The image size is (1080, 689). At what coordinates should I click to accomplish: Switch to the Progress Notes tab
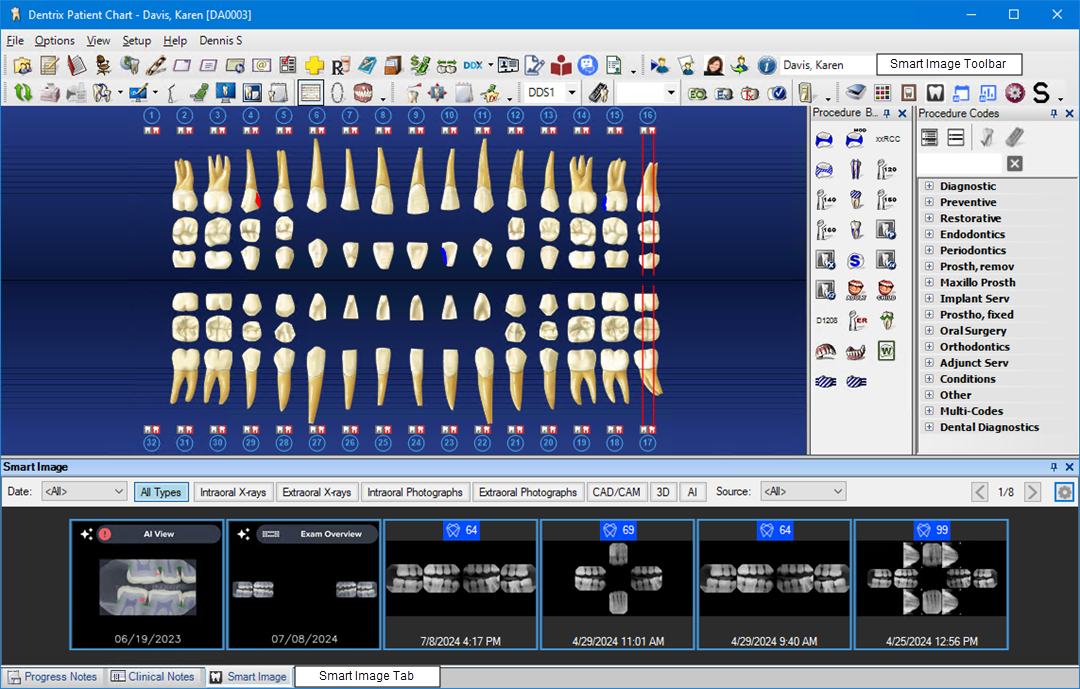(x=52, y=676)
